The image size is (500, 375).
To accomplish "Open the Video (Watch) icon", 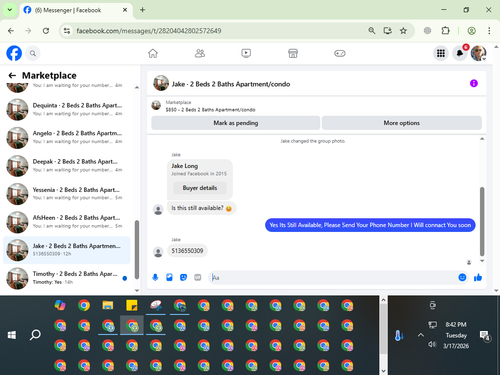I will tap(246, 53).
